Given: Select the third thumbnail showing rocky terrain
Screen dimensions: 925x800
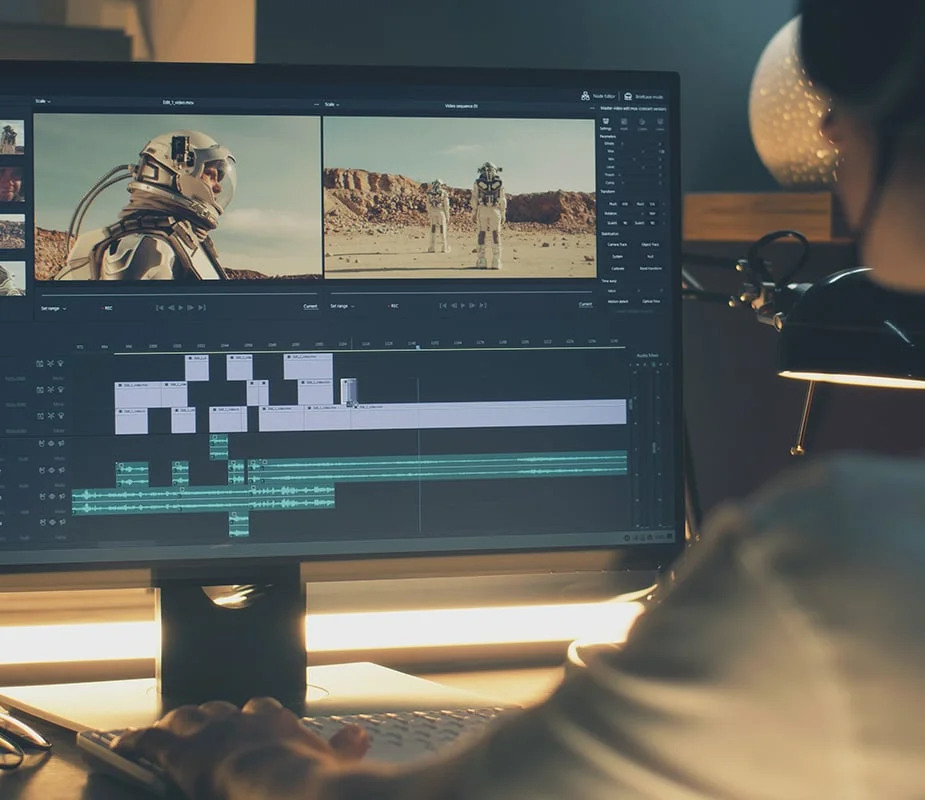Looking at the screenshot, I should 12,231.
